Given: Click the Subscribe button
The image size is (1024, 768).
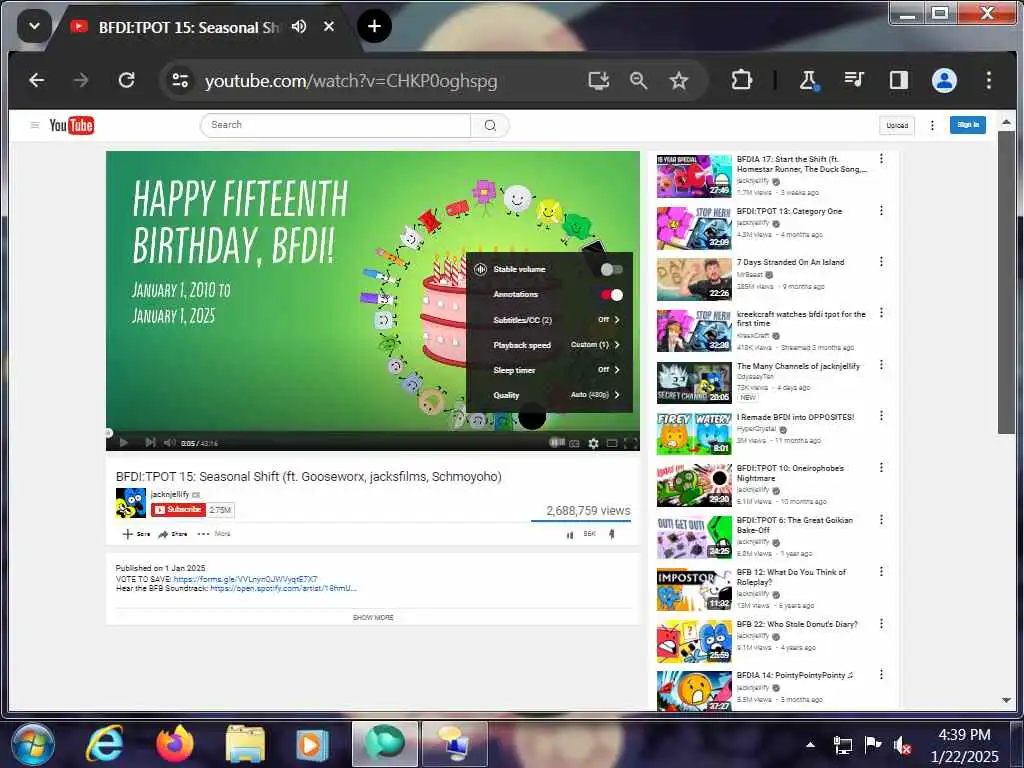Looking at the screenshot, I should pyautogui.click(x=178, y=509).
